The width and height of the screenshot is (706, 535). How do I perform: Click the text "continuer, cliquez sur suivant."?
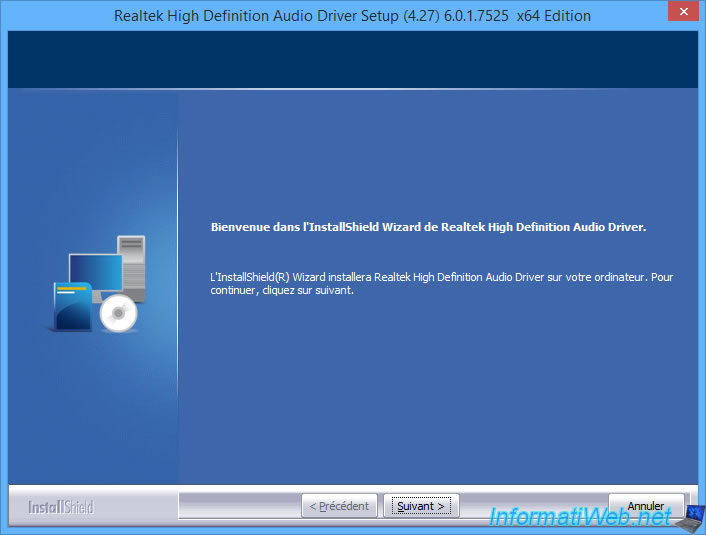click(282, 290)
